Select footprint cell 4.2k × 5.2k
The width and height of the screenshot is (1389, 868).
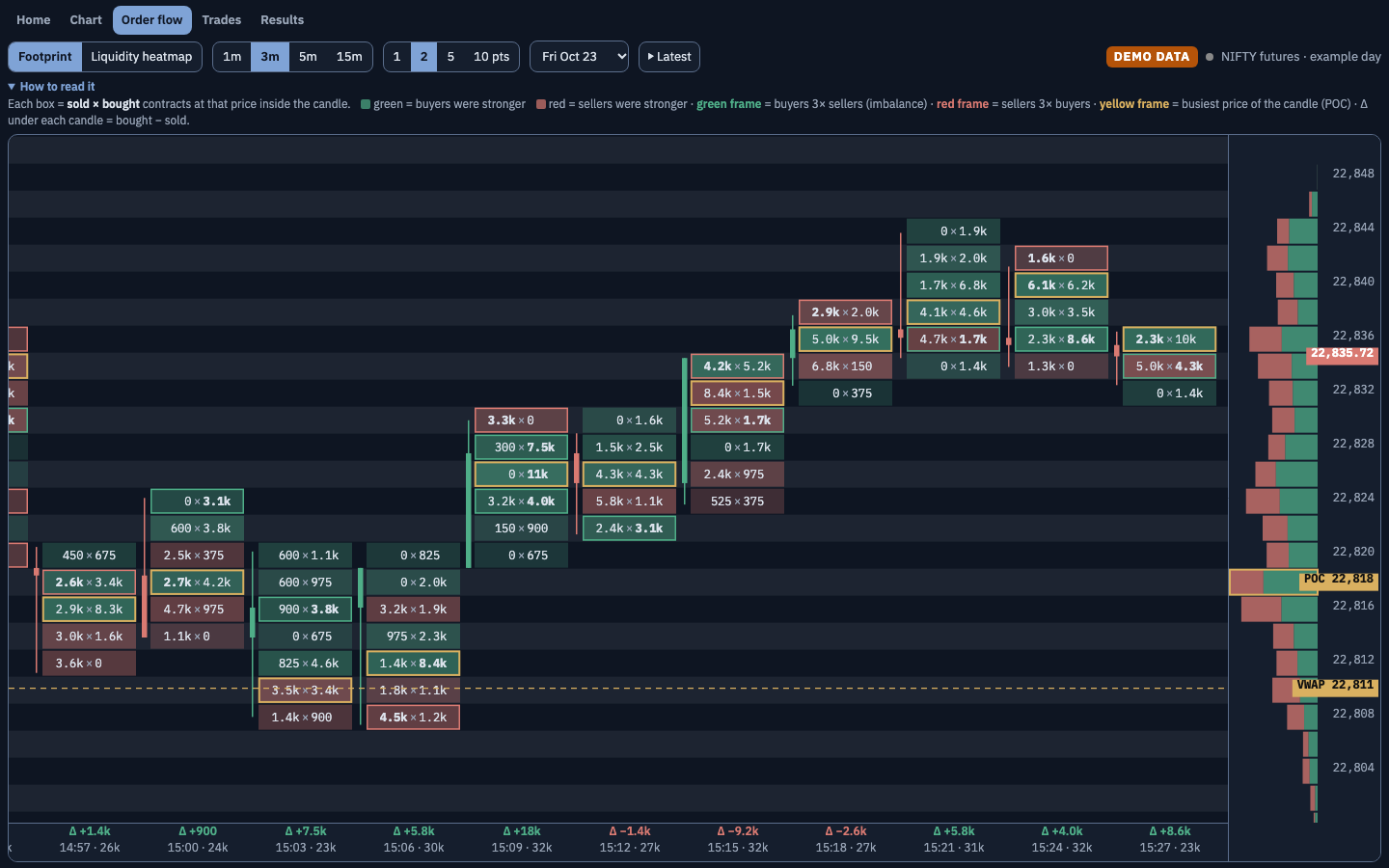[737, 366]
